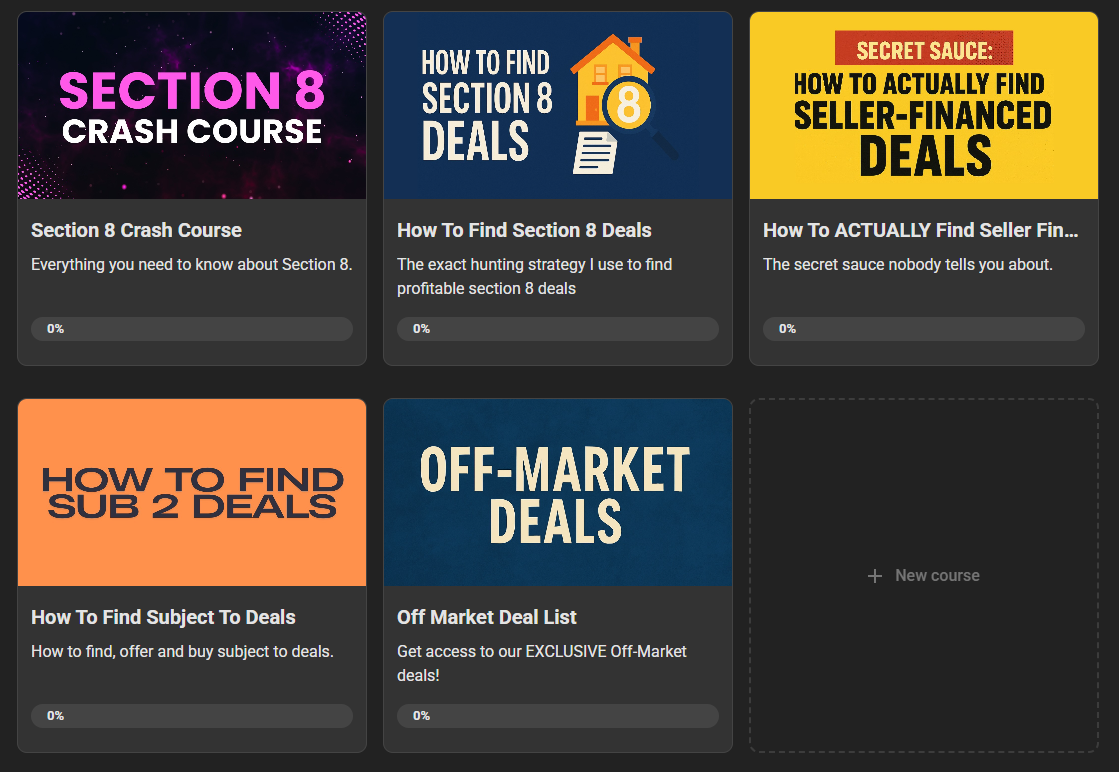Viewport: 1119px width, 772px height.
Task: Open the Off-Market Deals blue thumbnail
Action: (x=558, y=492)
